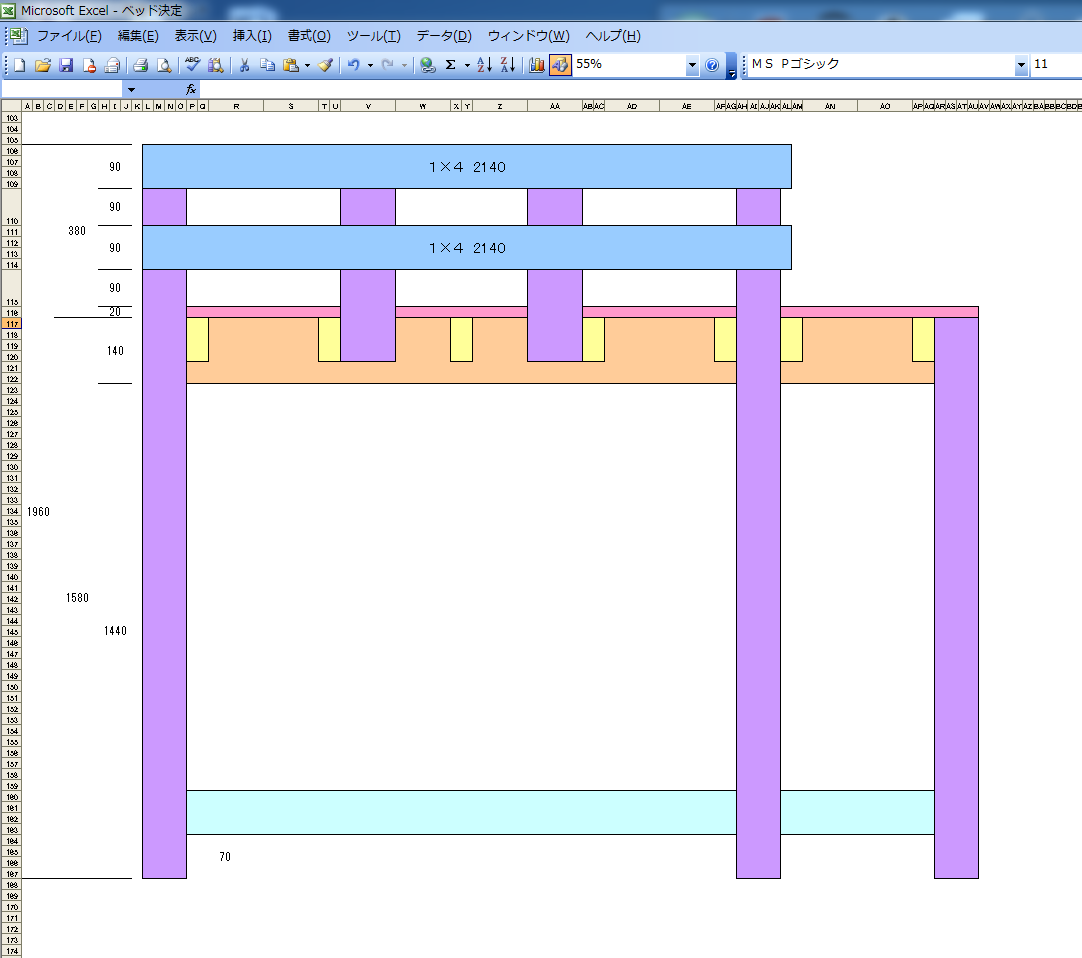Click the cell showing 70
This screenshot has height=958, width=1082.
(x=225, y=857)
